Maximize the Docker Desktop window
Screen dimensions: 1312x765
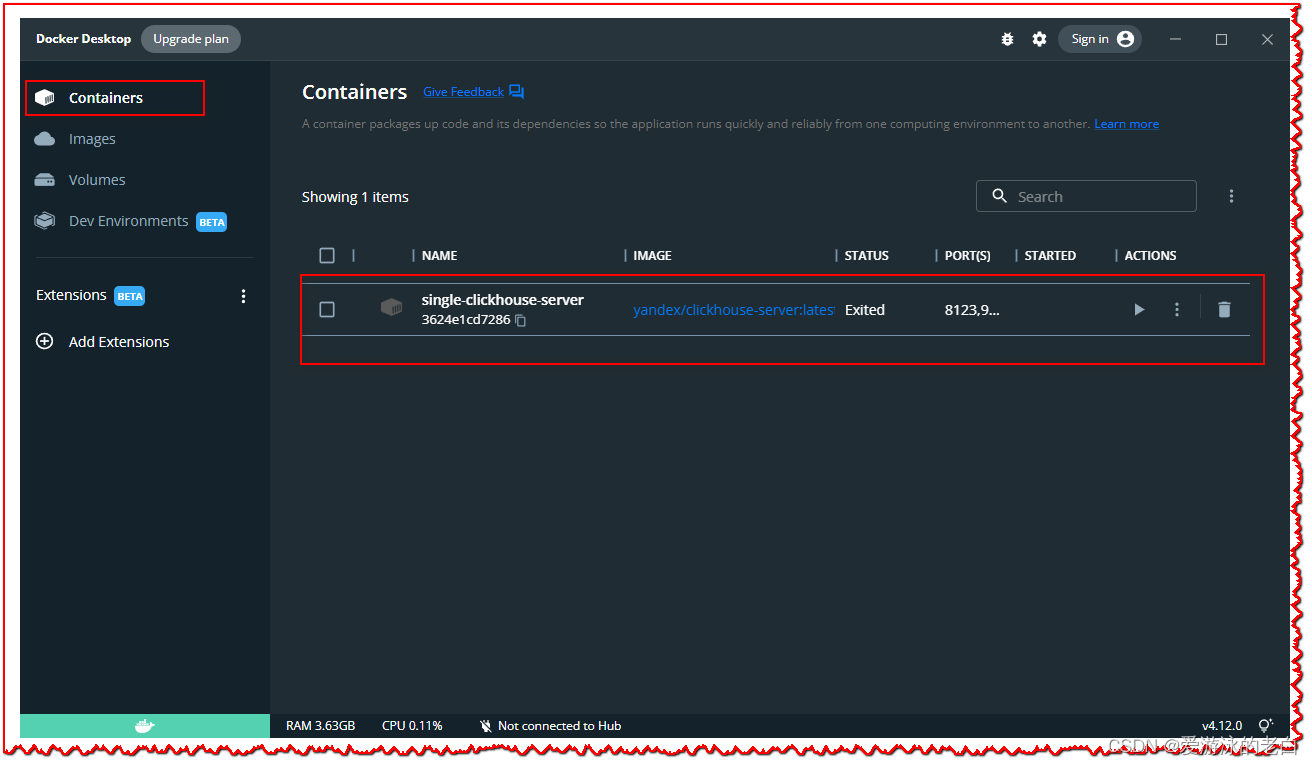click(x=1221, y=39)
